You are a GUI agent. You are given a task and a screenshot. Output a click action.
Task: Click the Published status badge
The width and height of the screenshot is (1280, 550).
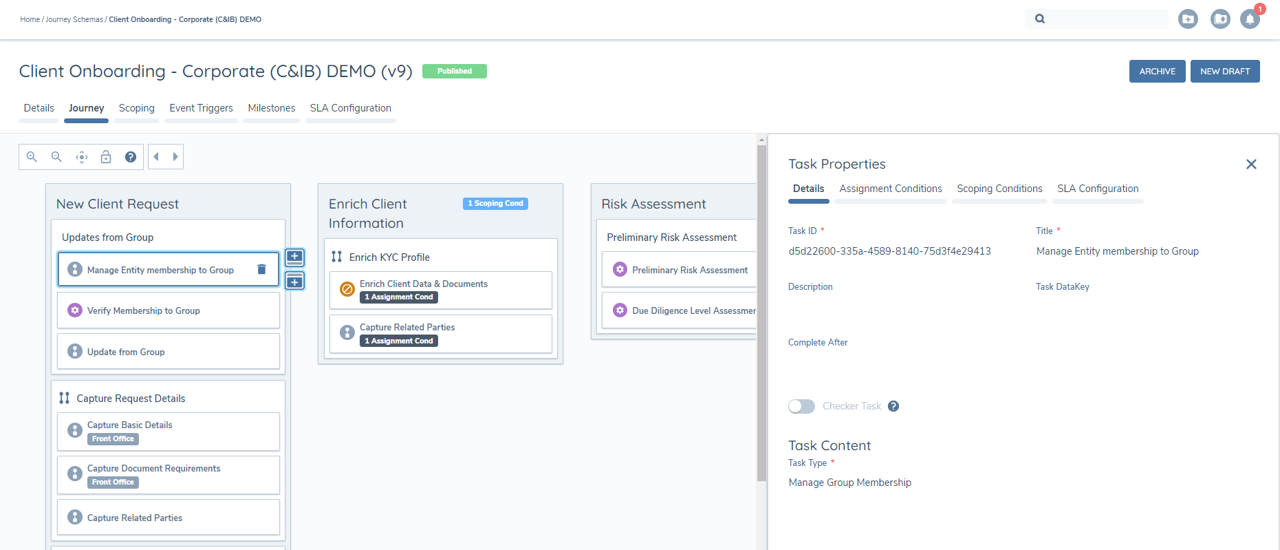(x=454, y=71)
